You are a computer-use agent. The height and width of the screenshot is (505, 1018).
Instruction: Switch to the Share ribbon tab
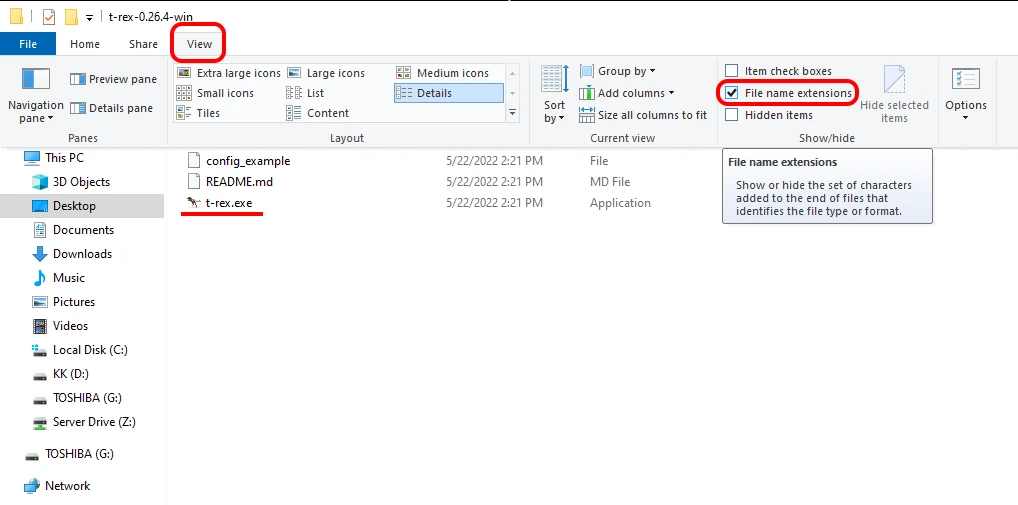click(143, 44)
